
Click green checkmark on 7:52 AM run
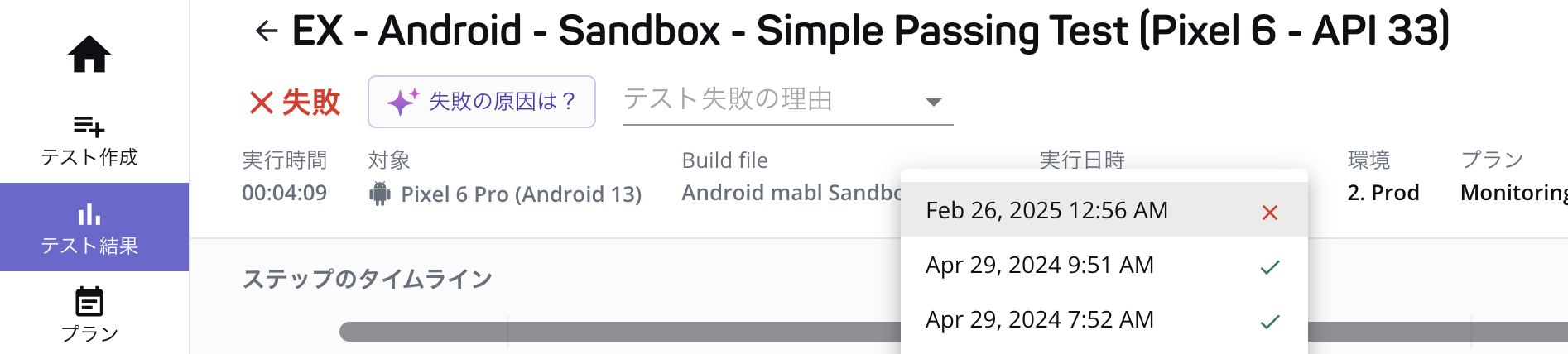tap(1270, 322)
